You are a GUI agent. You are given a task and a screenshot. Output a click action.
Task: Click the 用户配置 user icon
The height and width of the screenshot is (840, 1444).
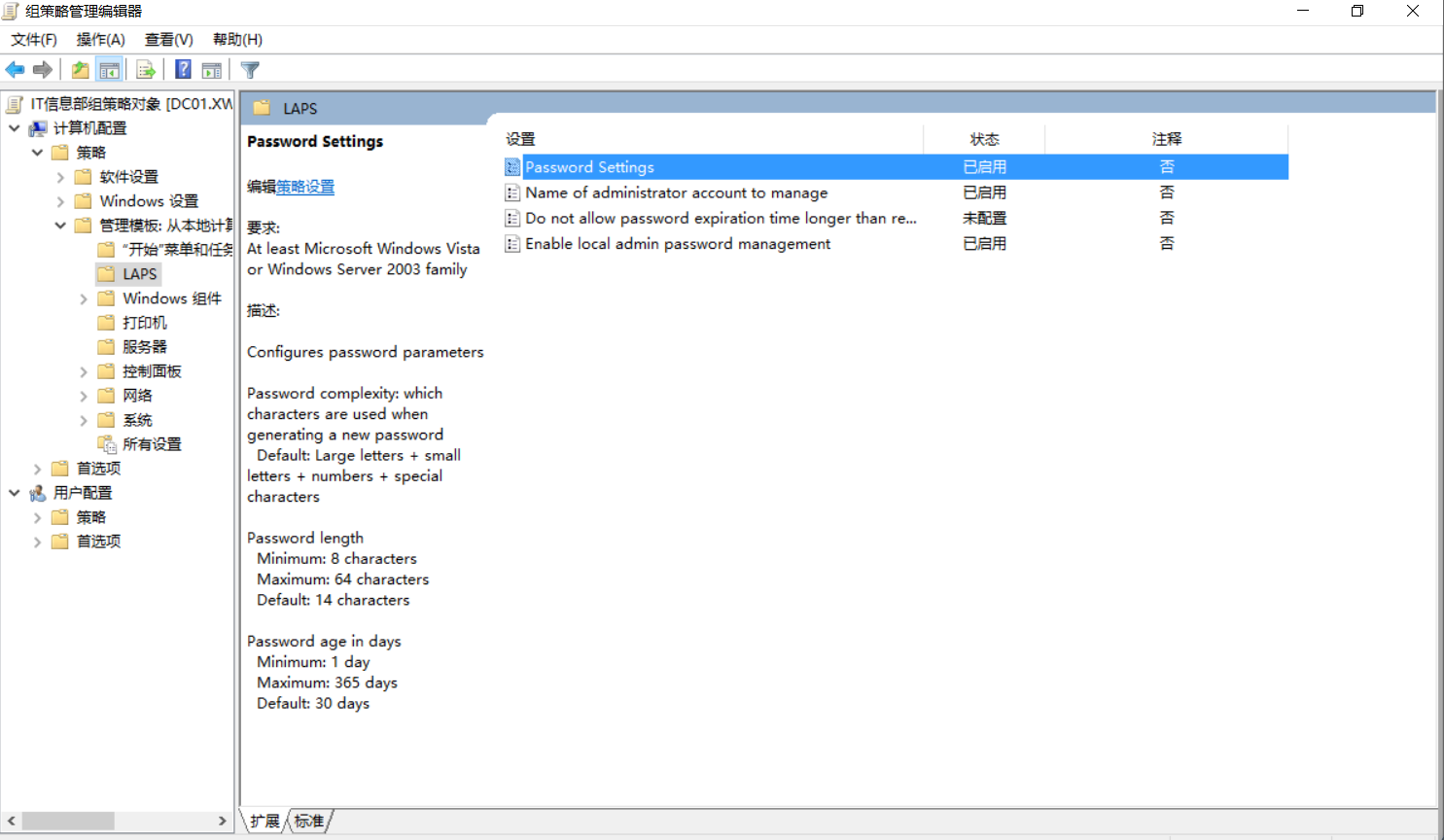(x=38, y=493)
